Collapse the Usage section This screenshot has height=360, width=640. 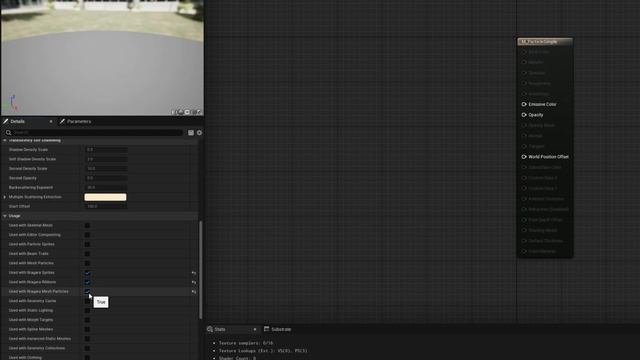[x=5, y=216]
